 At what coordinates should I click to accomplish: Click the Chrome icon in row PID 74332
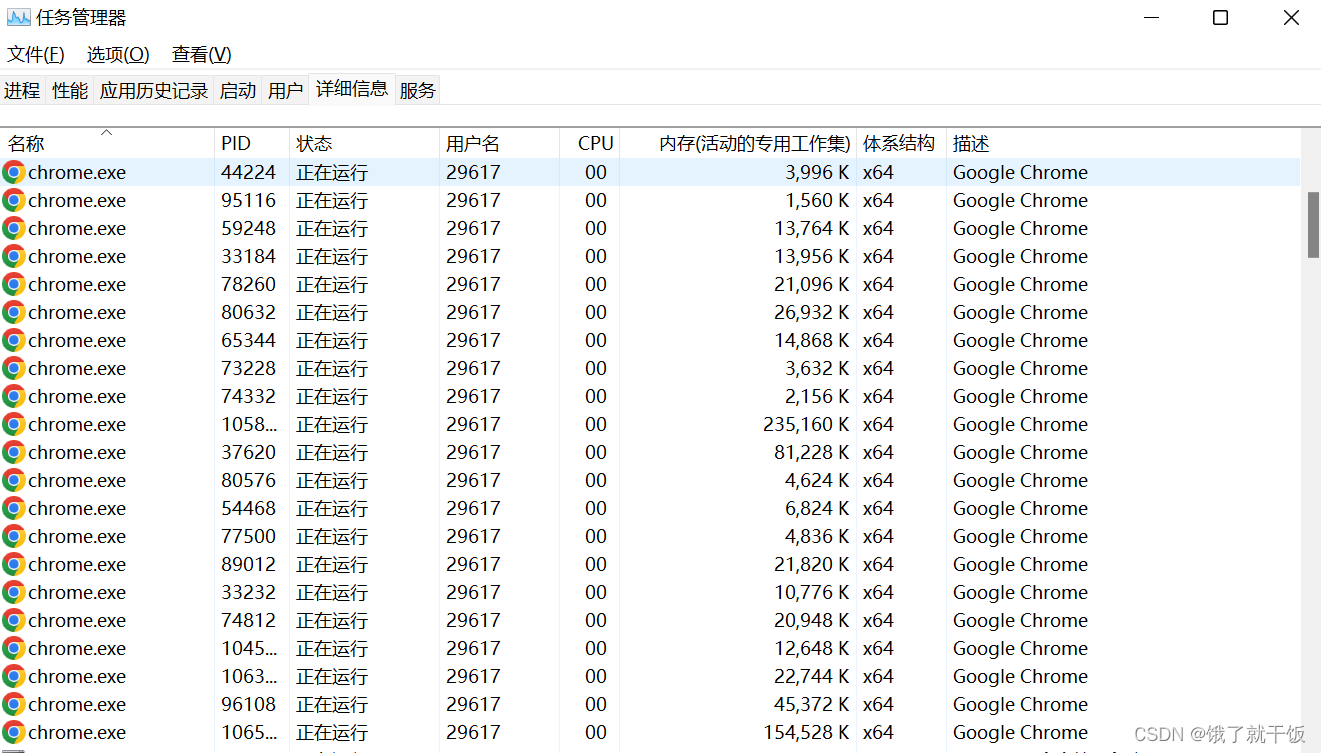click(x=14, y=396)
